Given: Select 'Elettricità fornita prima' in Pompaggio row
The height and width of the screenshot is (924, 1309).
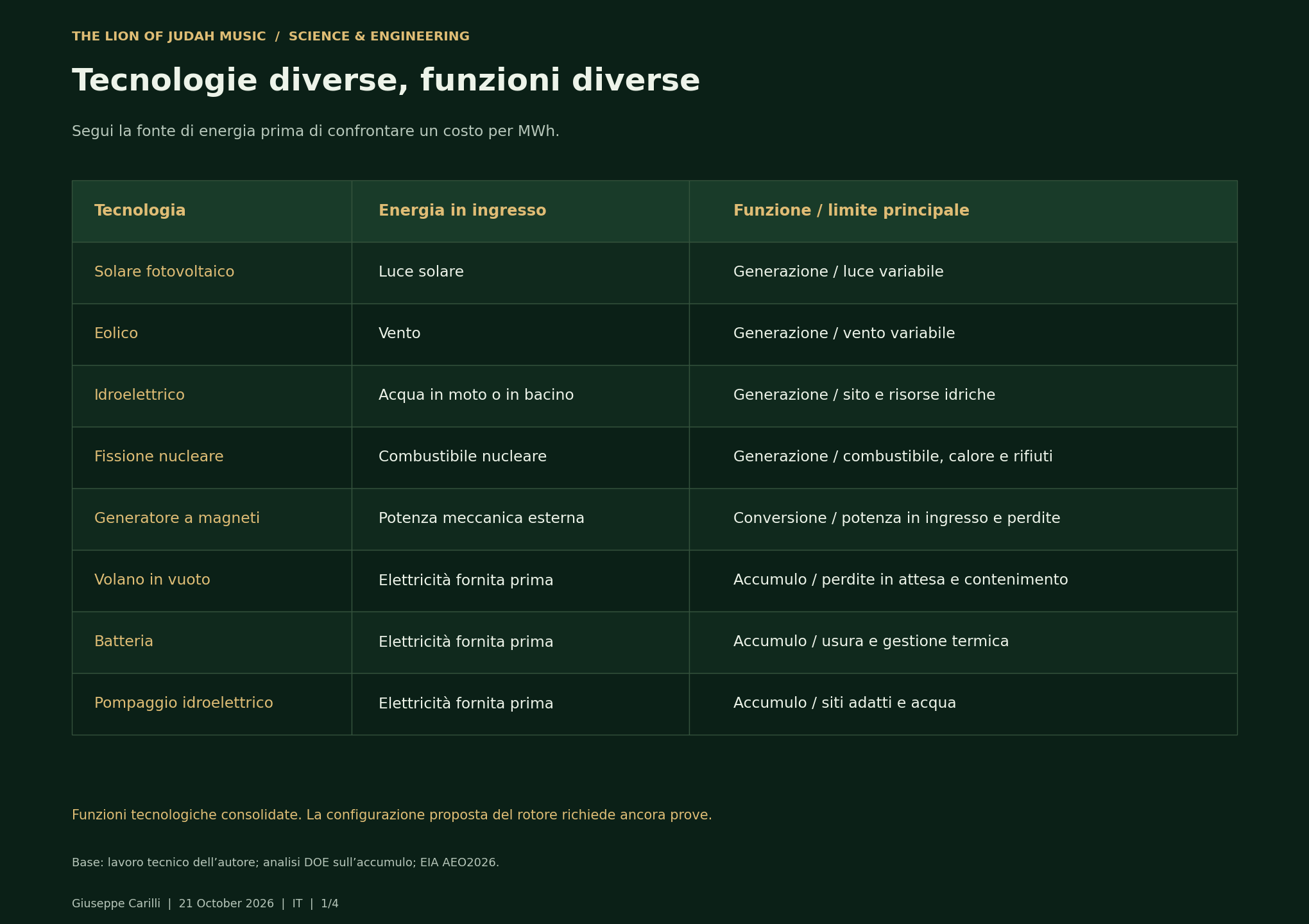Looking at the screenshot, I should click(x=520, y=704).
